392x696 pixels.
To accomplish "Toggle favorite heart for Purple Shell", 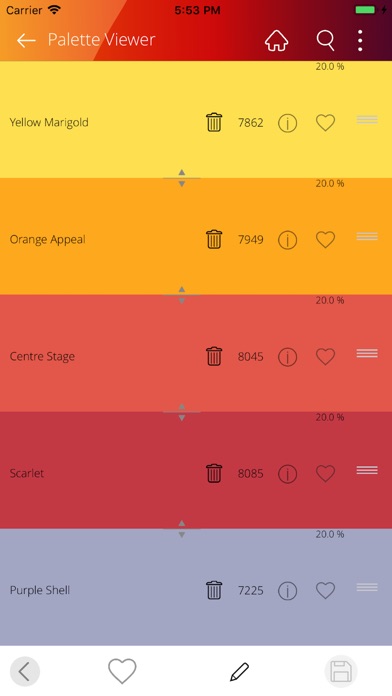I will [325, 590].
